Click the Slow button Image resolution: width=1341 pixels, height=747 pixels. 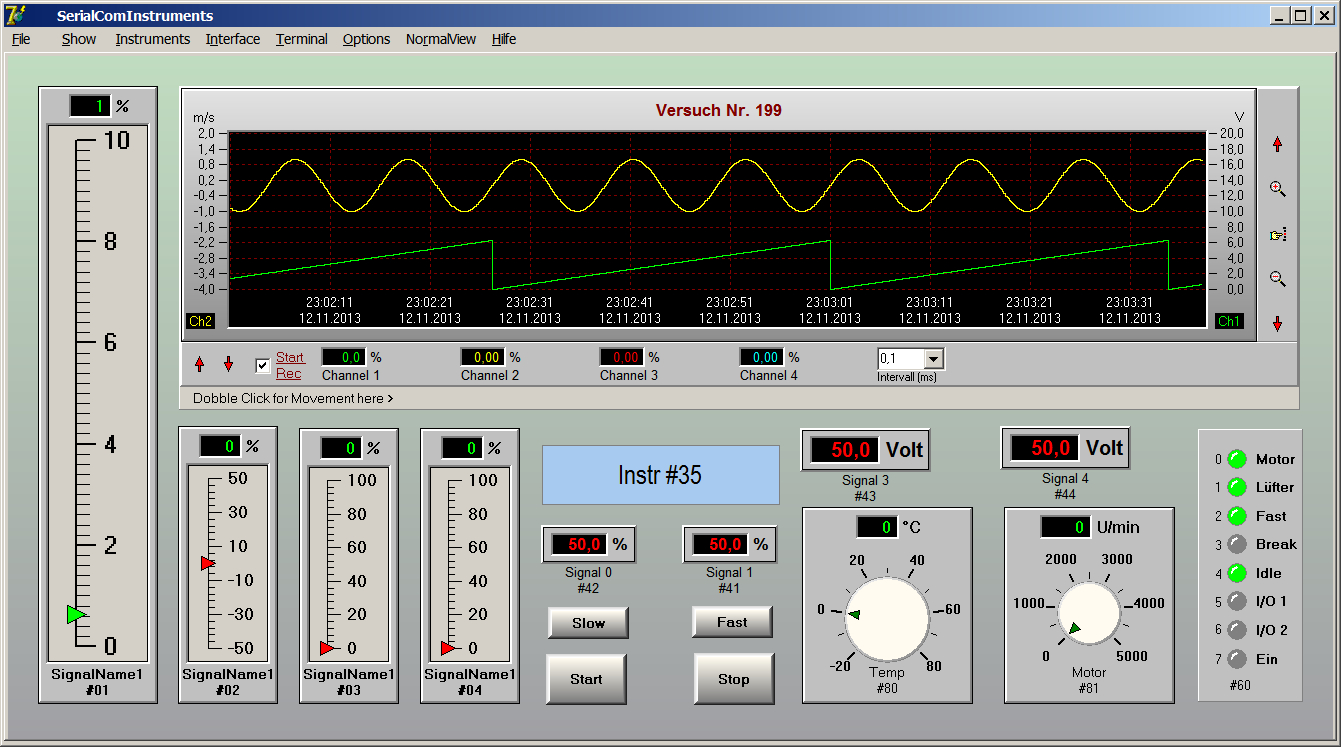tap(588, 623)
